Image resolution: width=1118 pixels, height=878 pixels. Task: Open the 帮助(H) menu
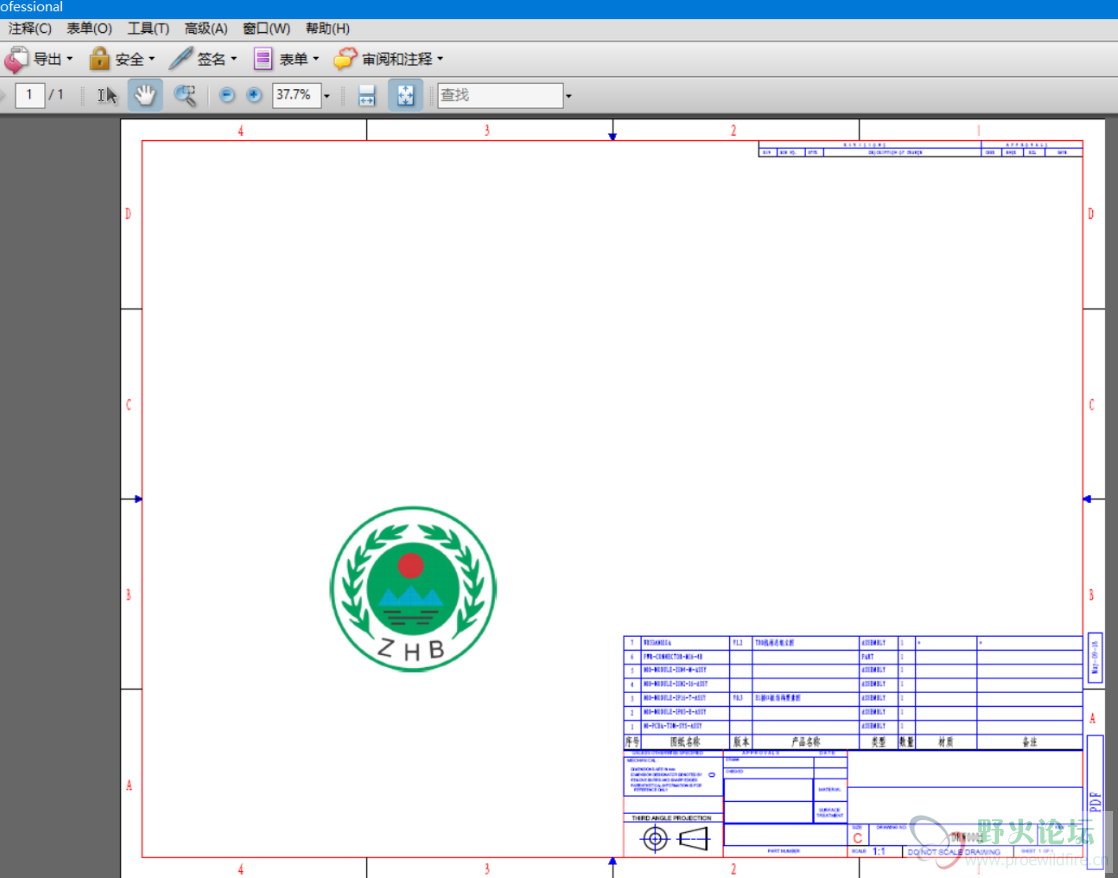pos(327,29)
